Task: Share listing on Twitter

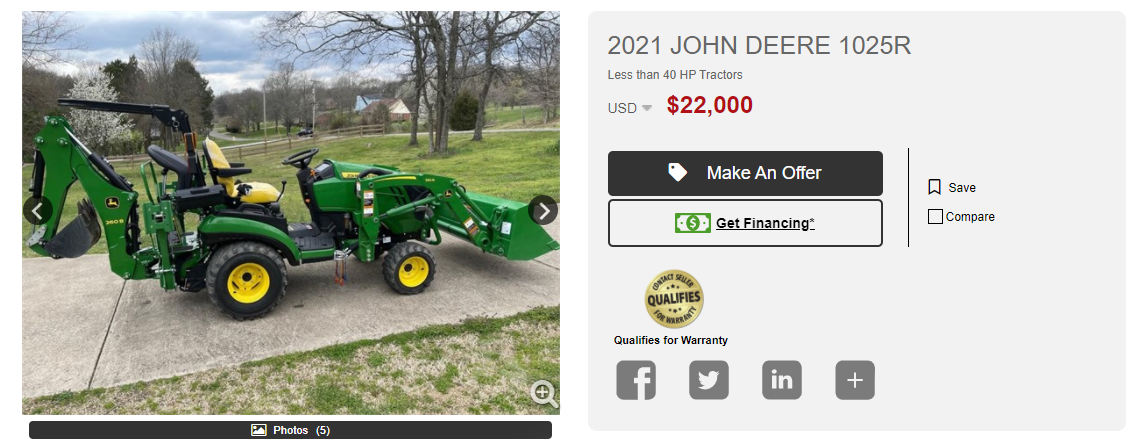Action: coord(709,380)
